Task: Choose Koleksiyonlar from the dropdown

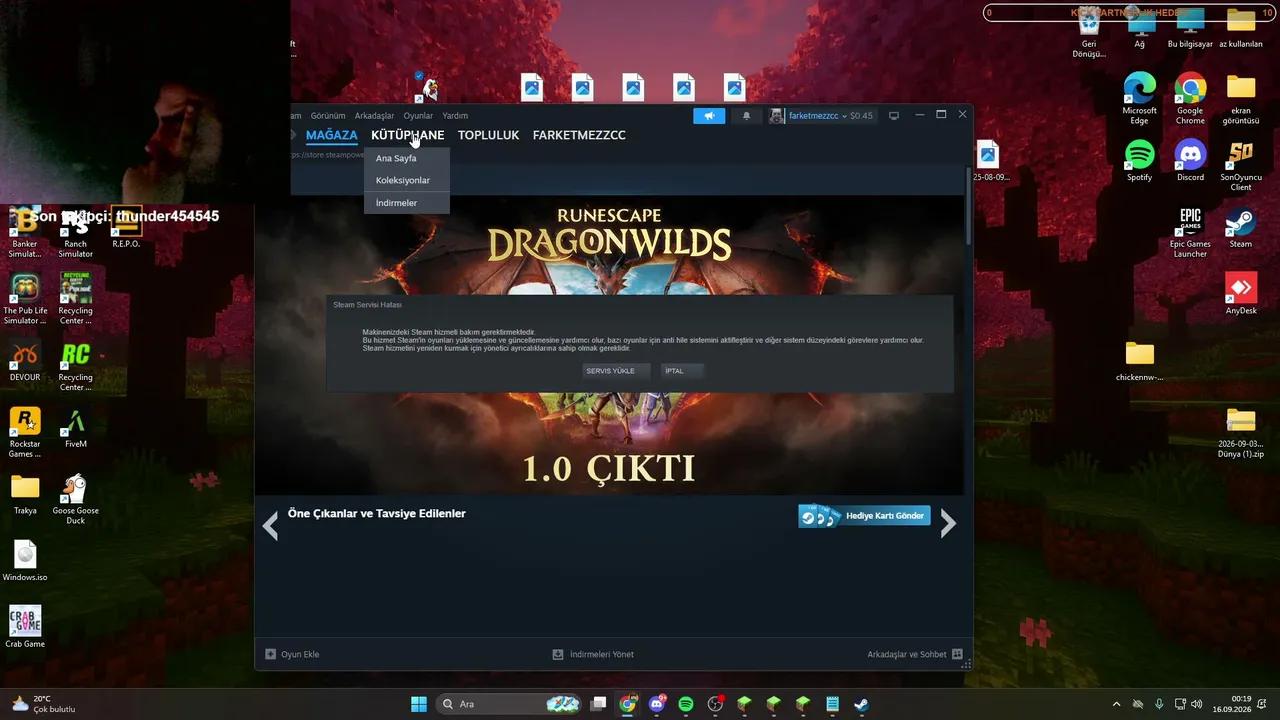Action: pos(407,180)
